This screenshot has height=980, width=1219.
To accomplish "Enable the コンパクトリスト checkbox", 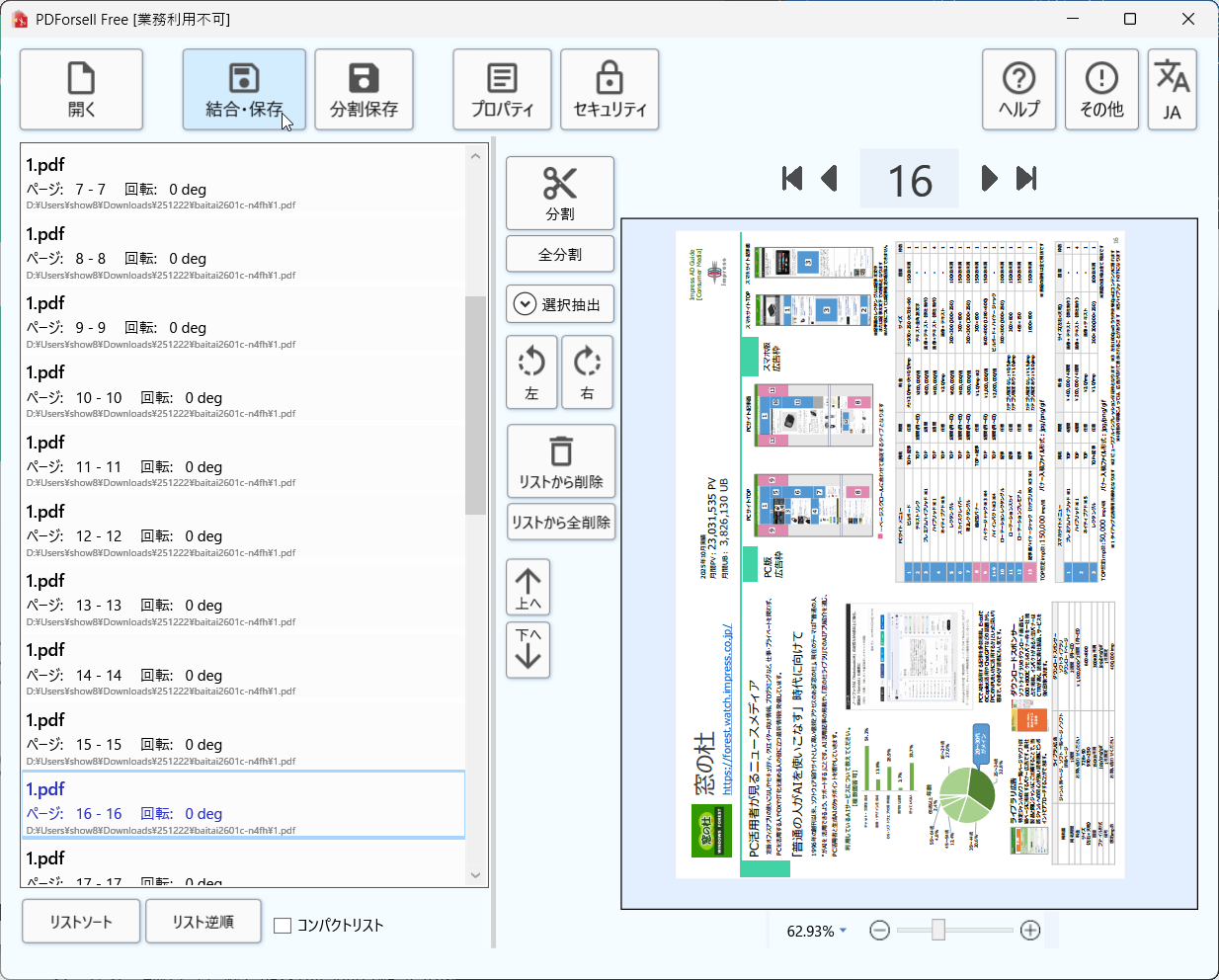I will 282,925.
